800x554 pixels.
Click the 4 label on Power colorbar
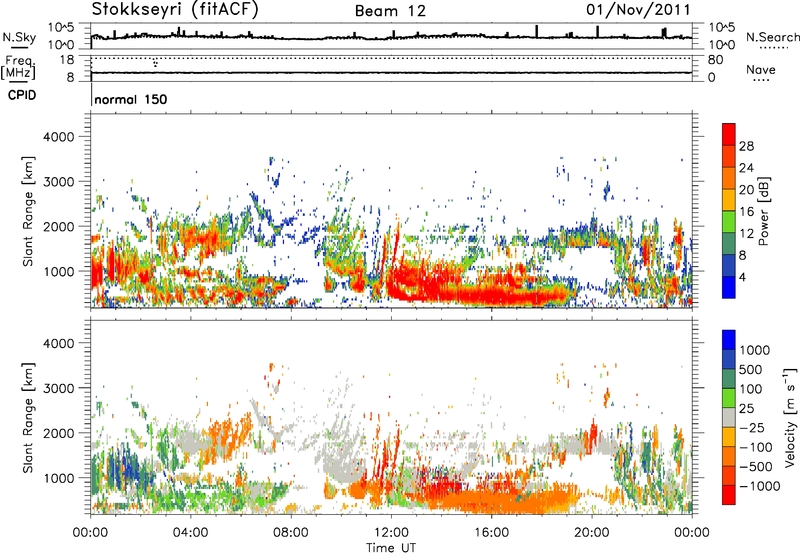pyautogui.click(x=742, y=277)
